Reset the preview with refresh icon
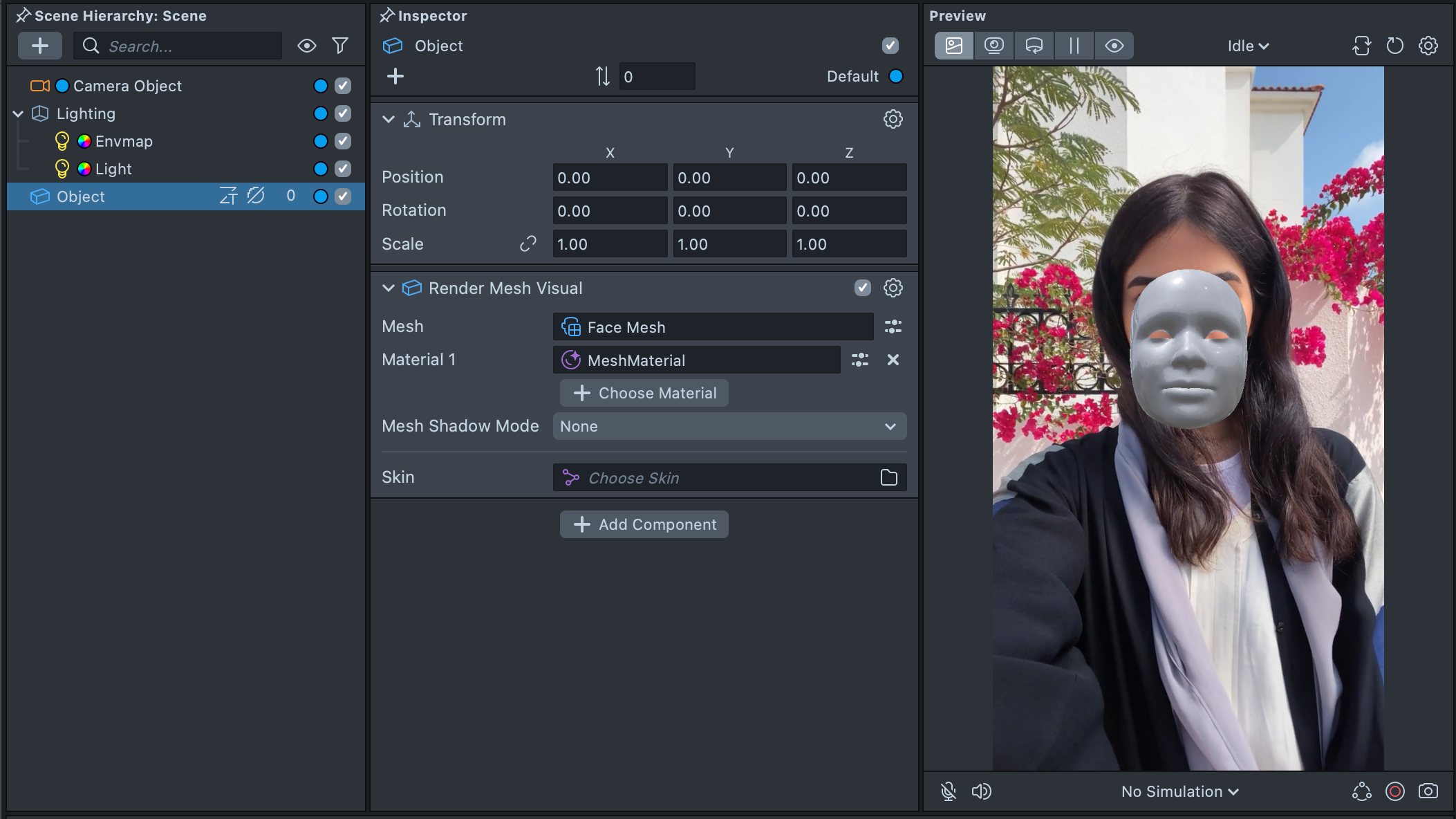This screenshot has width=1456, height=819. [1394, 46]
